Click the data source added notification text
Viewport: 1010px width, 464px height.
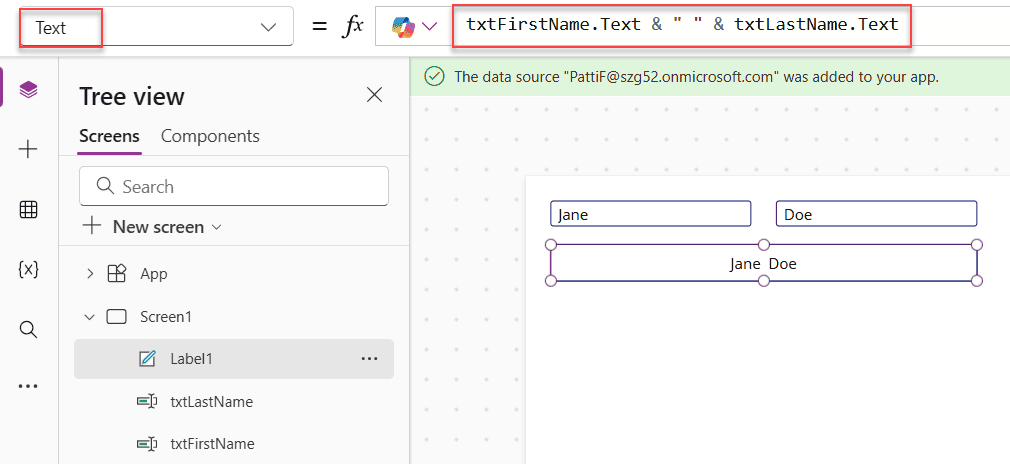click(696, 77)
